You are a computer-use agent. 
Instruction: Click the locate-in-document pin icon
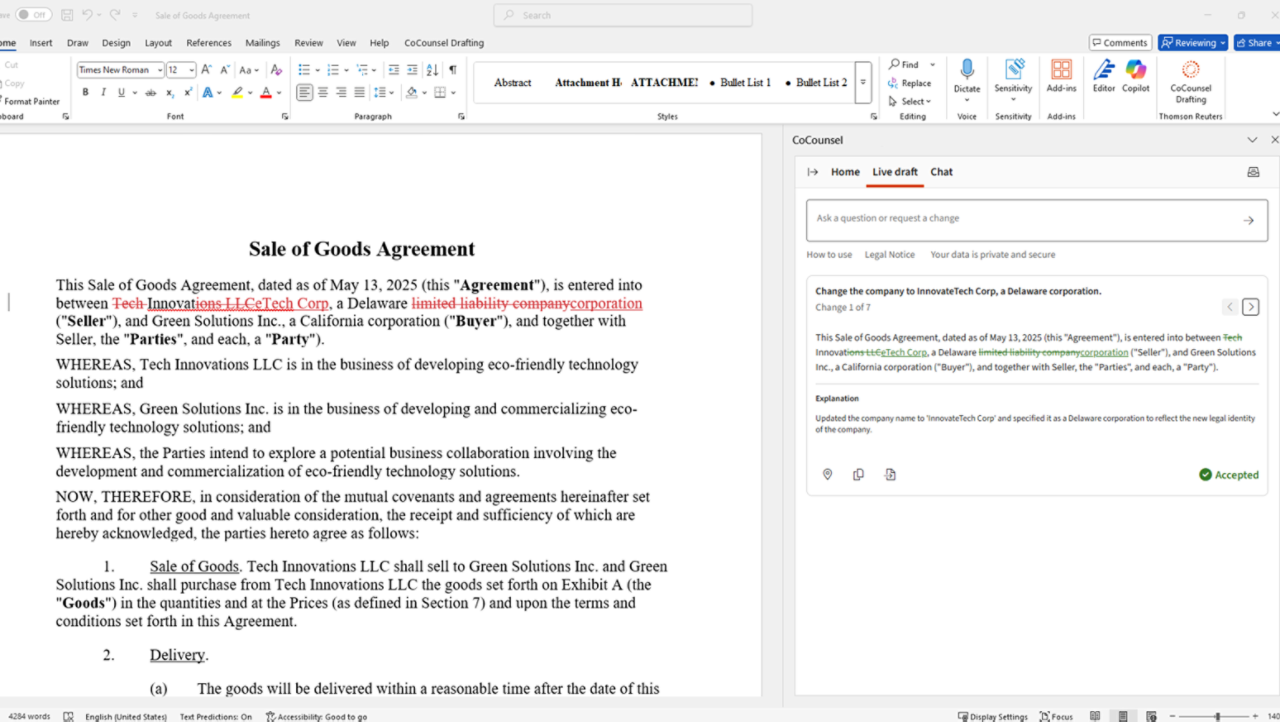pos(827,475)
